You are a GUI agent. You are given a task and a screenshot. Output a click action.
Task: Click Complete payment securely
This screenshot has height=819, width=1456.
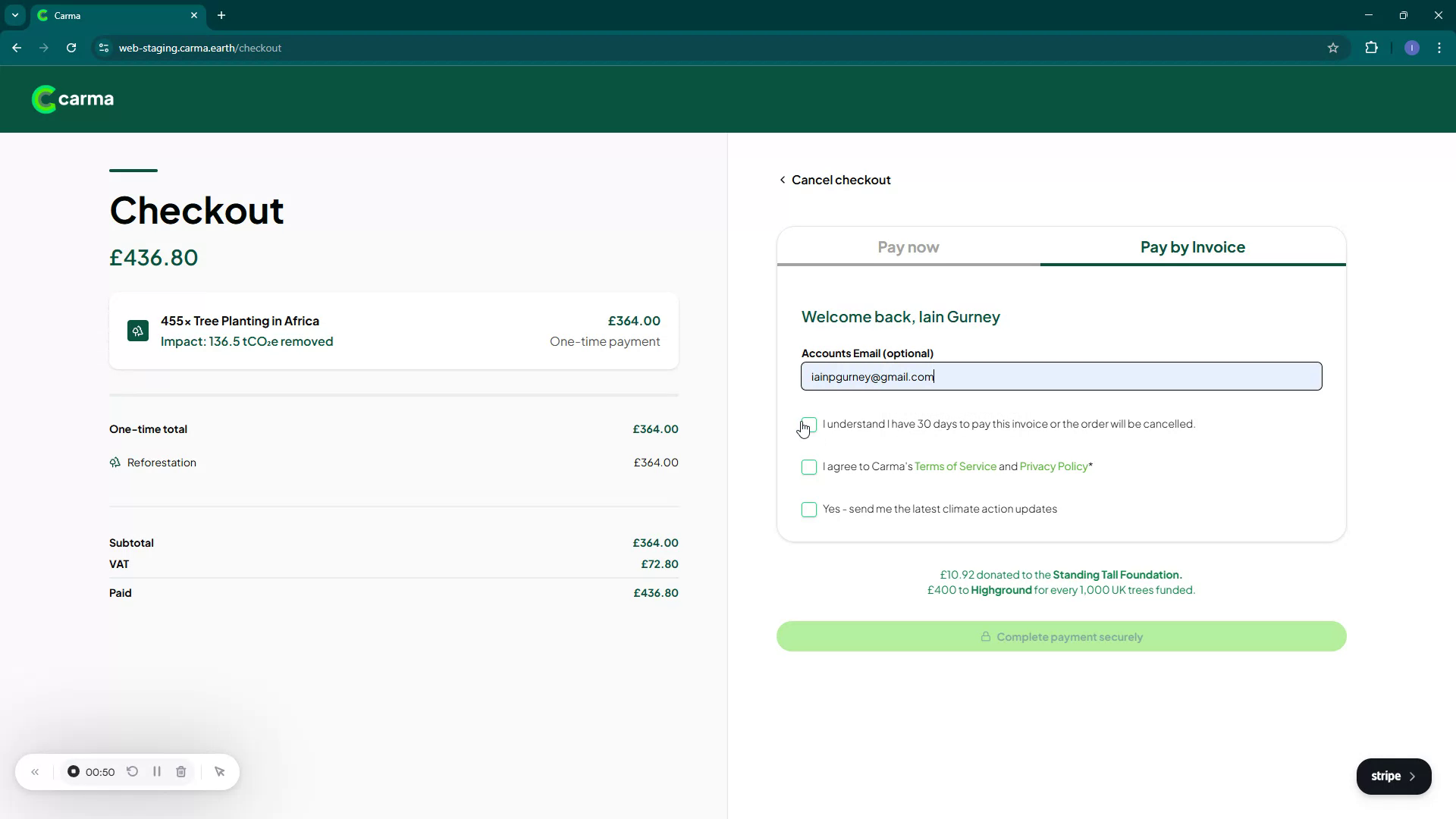tap(1061, 636)
